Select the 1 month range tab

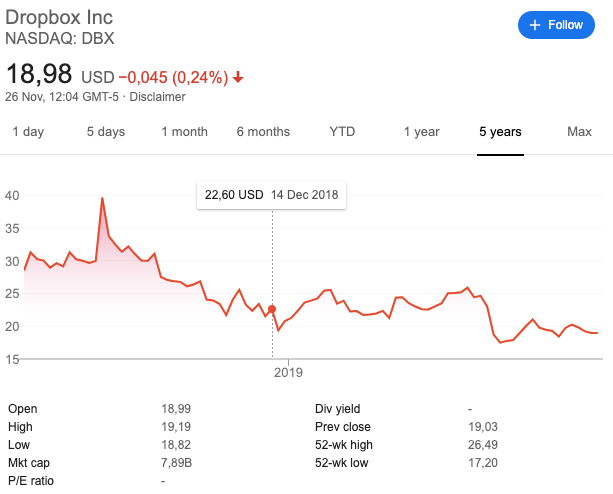tap(185, 132)
